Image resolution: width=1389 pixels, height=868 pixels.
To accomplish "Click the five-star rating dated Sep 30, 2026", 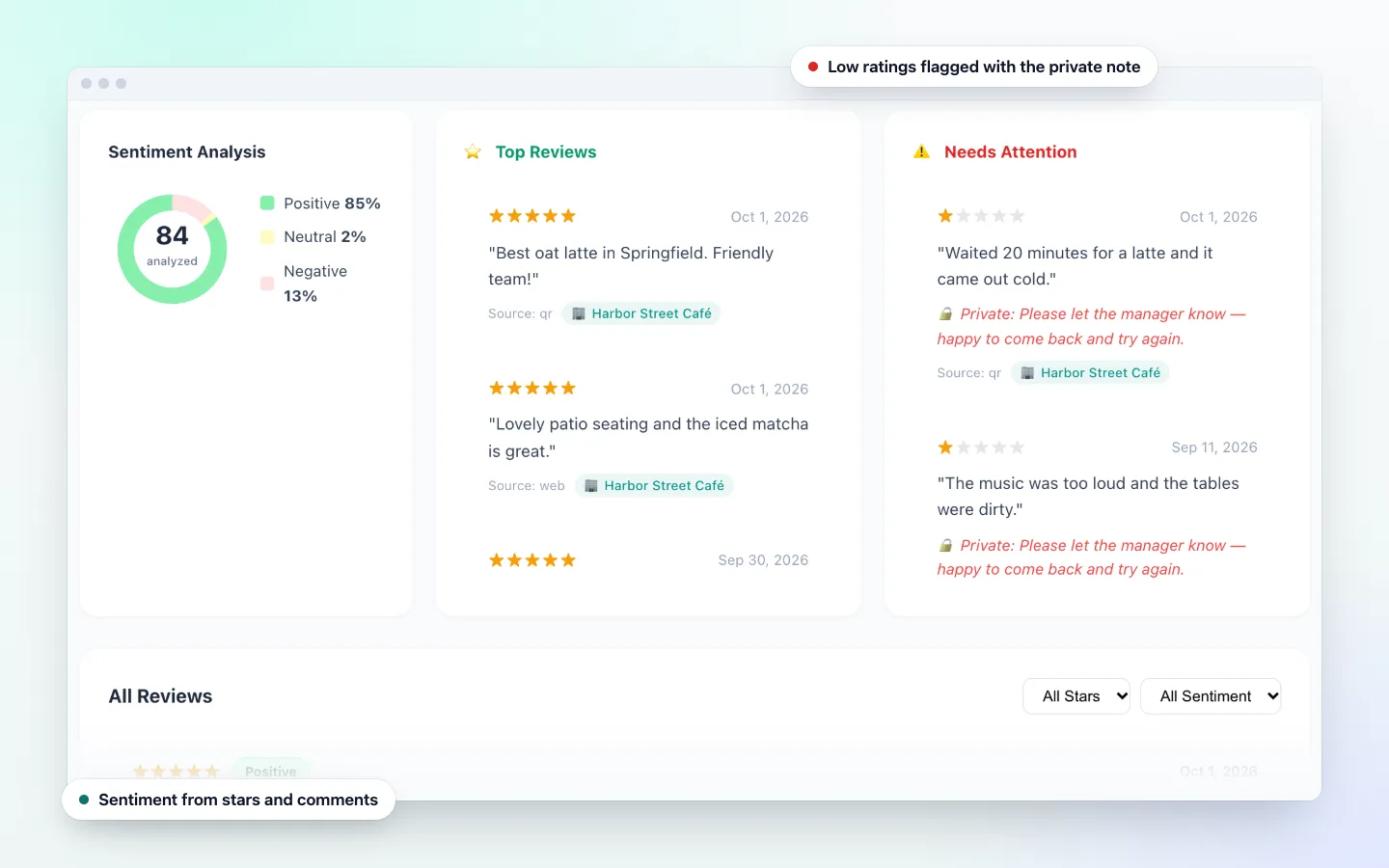I will (532, 560).
